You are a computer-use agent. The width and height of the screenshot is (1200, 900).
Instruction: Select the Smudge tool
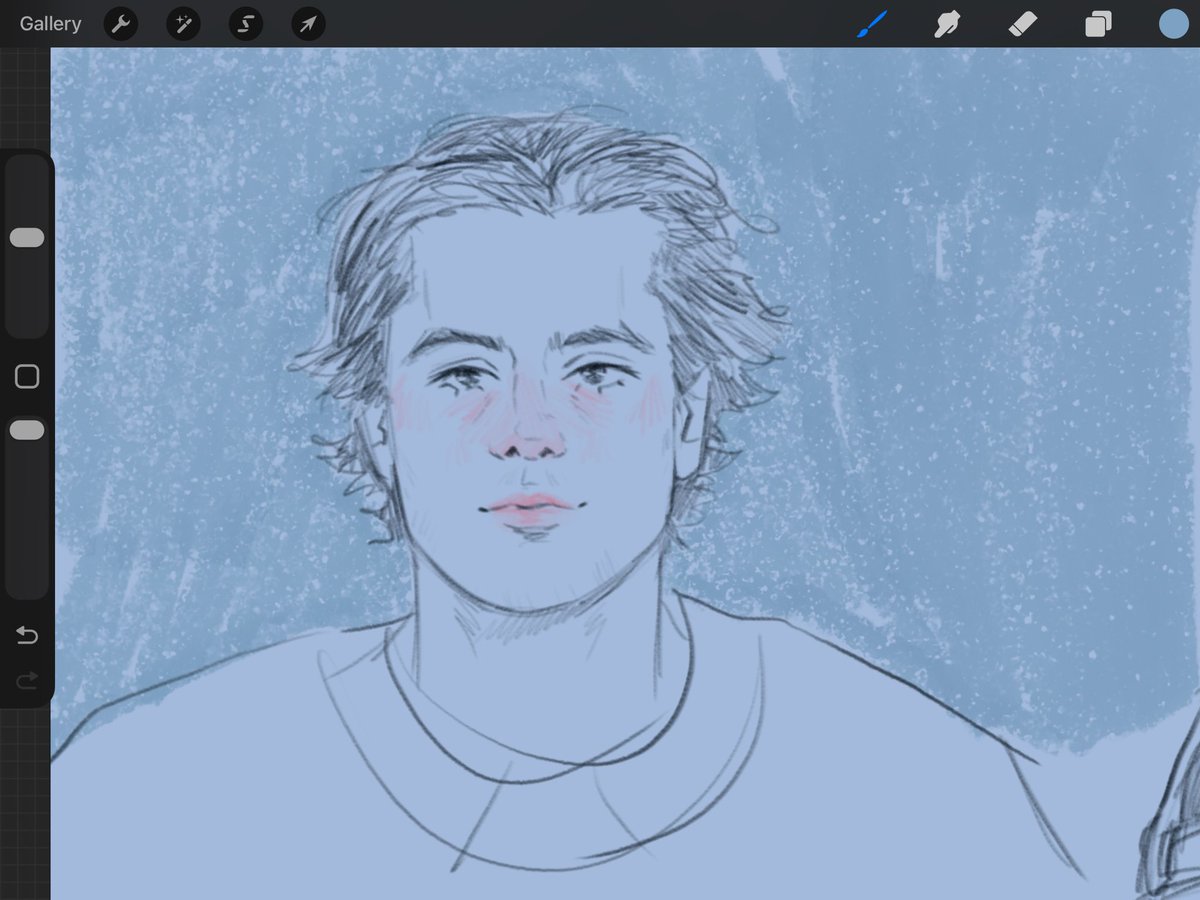click(945, 24)
